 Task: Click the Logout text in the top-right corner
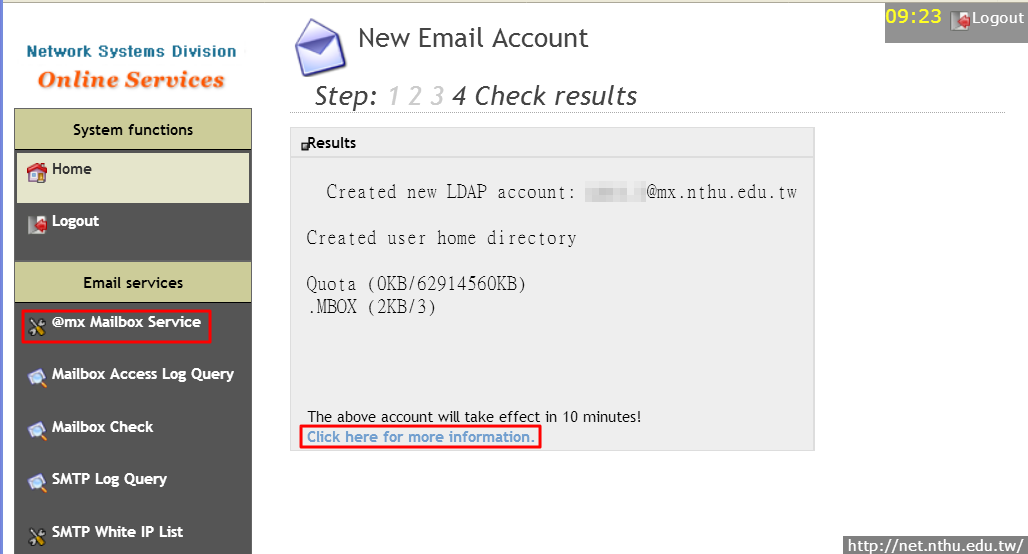coord(997,19)
